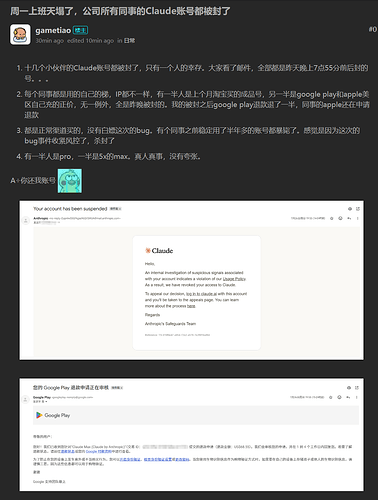Click the green dinosaur emoji sticker
Screen dimensions: 378x500
pos(70,181)
